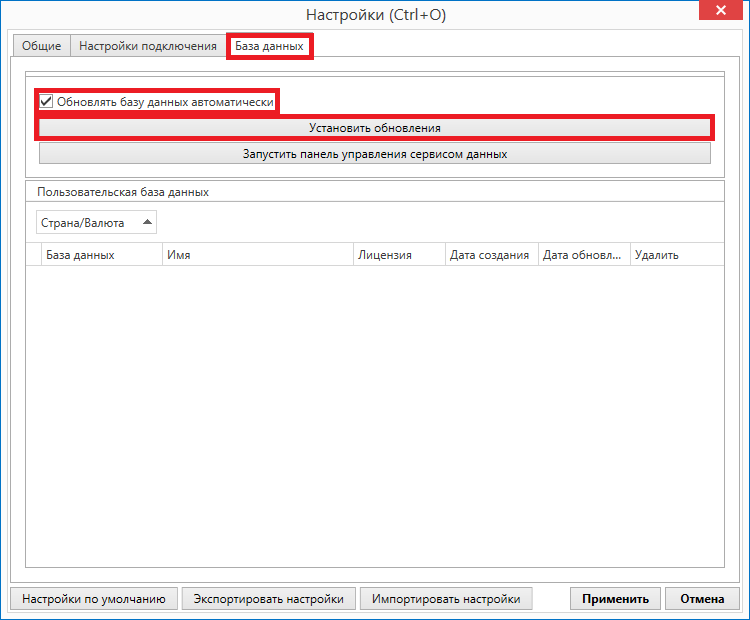Click the Пользовательская база данных heading
The width and height of the screenshot is (750, 620).
(x=123, y=192)
